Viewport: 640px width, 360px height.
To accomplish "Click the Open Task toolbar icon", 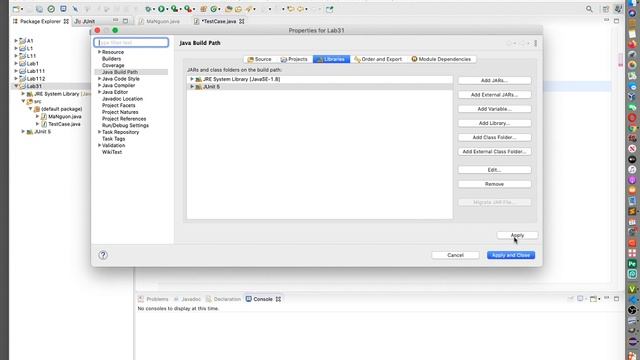I will [238, 9].
